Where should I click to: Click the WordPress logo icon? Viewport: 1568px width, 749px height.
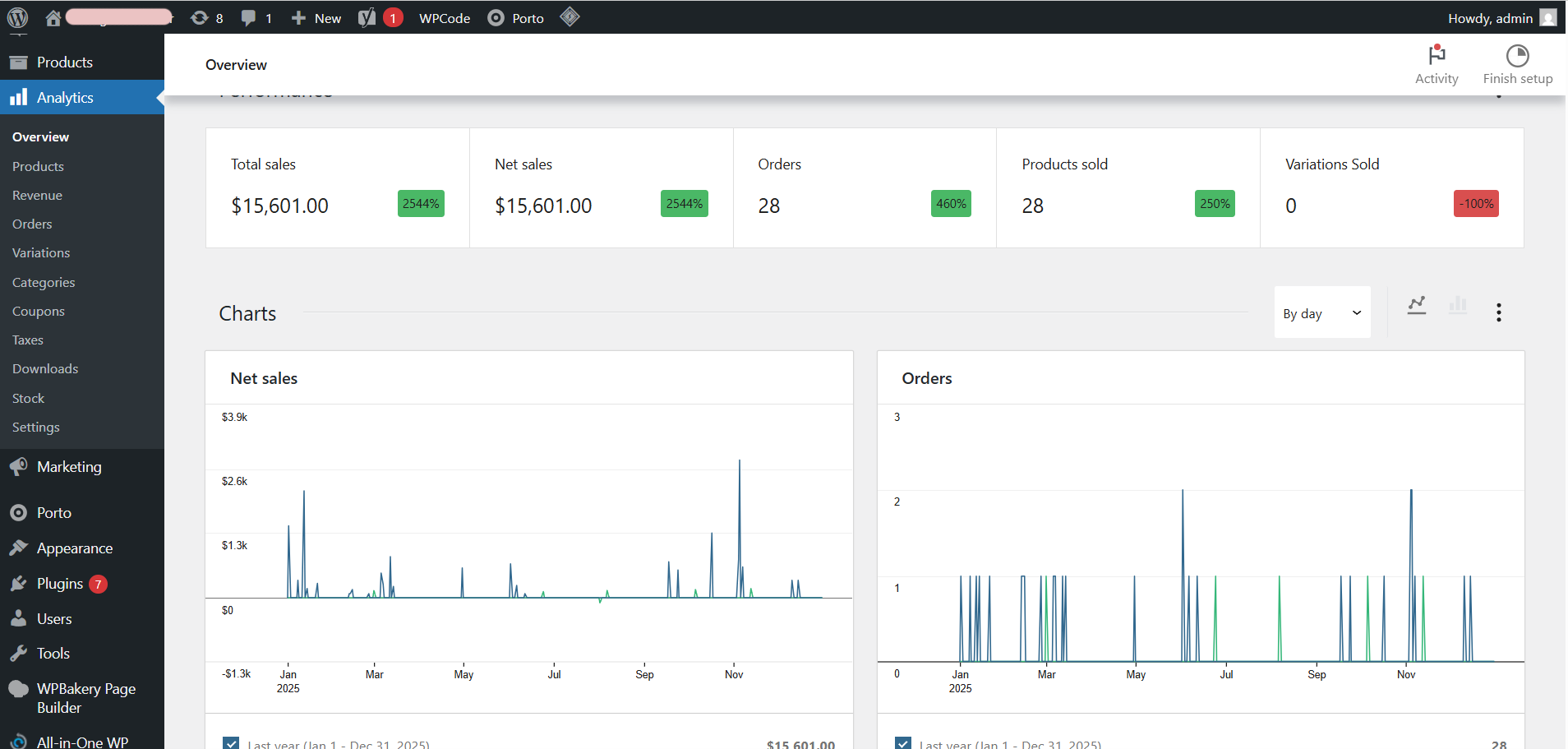[17, 17]
